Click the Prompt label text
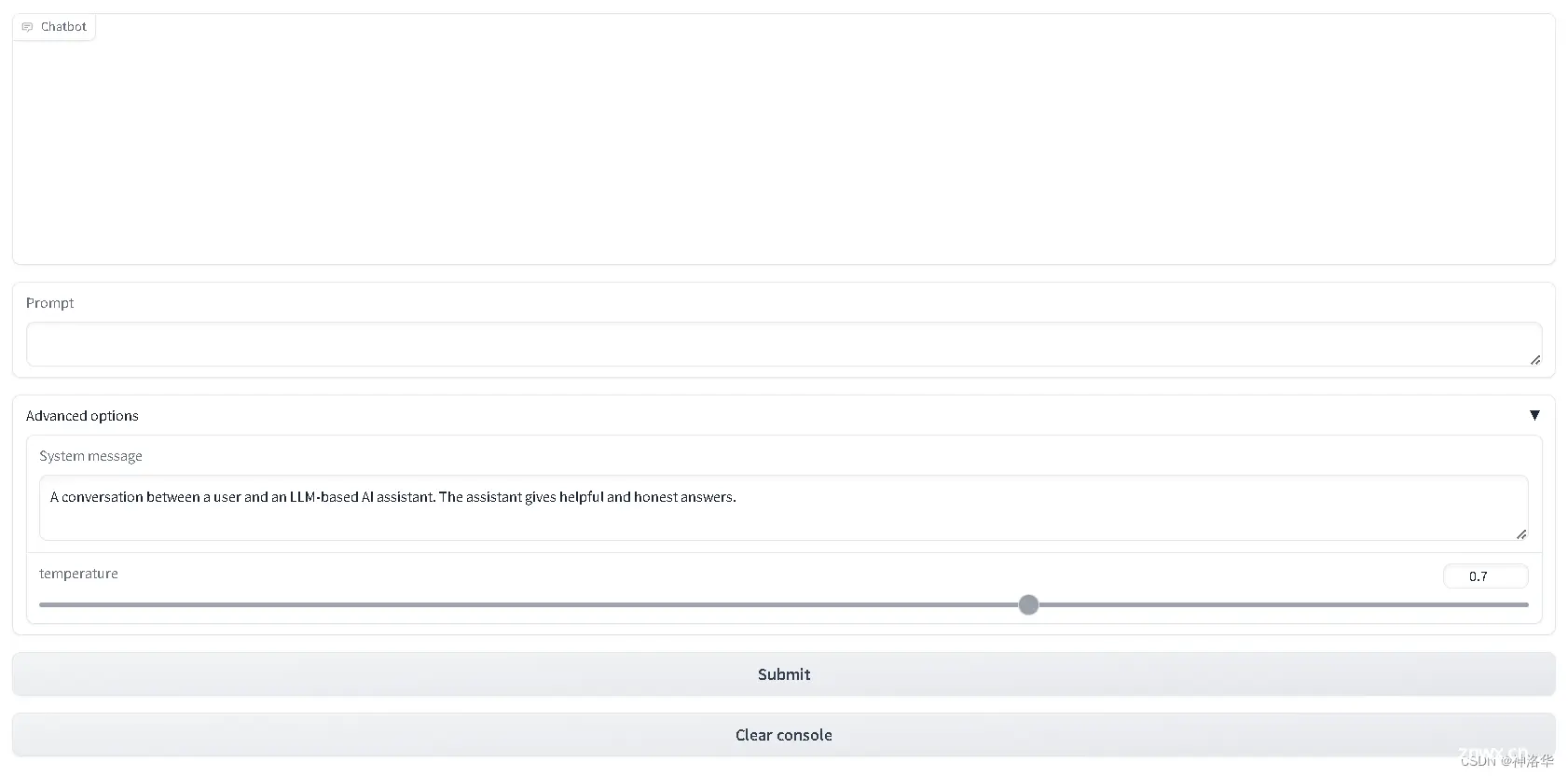This screenshot has height=776, width=1568. (49, 303)
